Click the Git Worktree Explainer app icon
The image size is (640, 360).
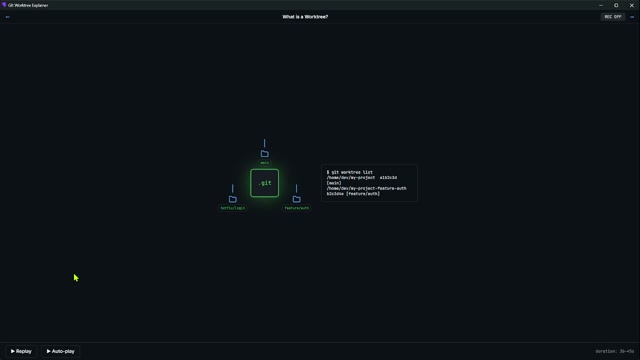[x=4, y=5]
